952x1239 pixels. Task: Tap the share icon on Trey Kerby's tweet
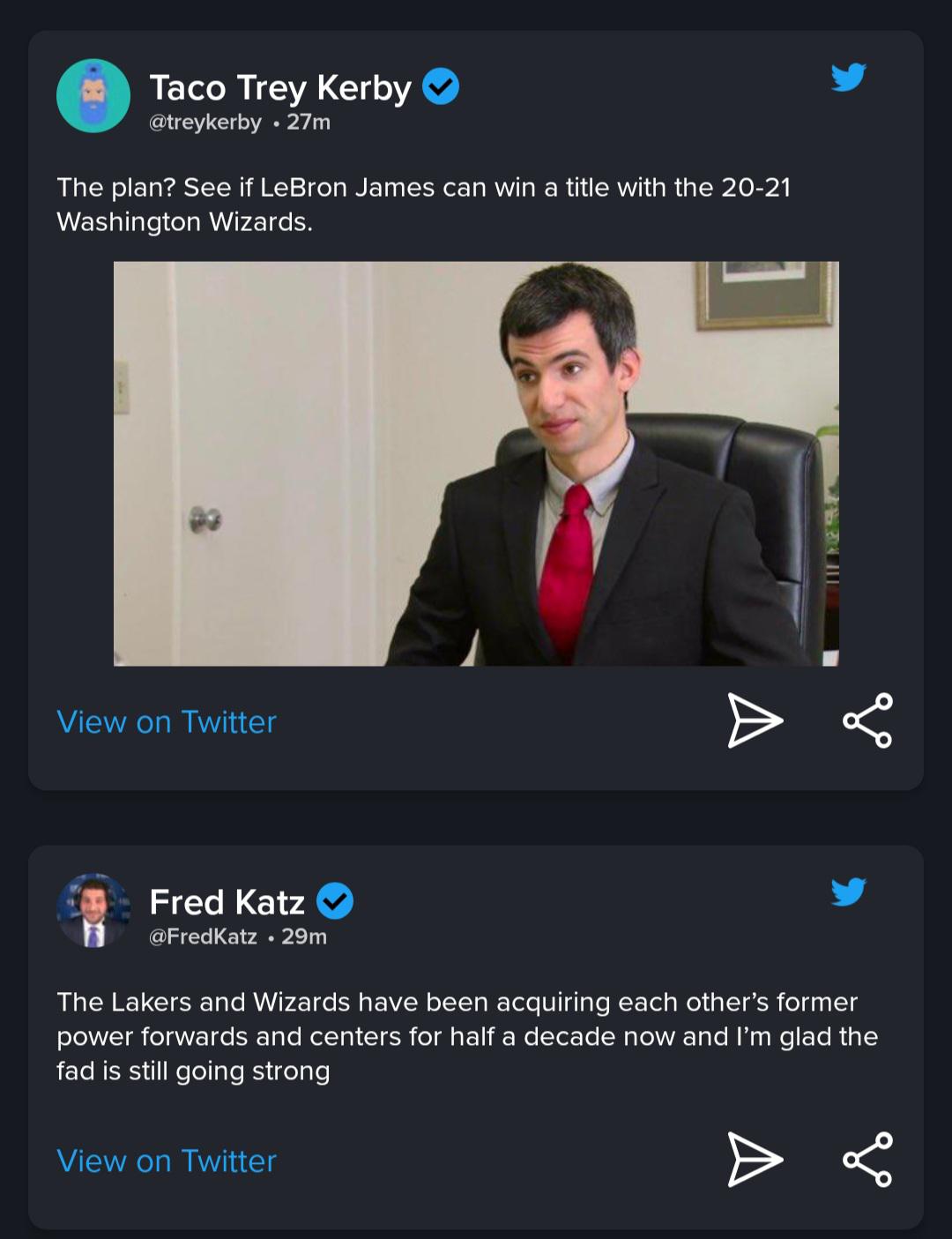(x=867, y=720)
